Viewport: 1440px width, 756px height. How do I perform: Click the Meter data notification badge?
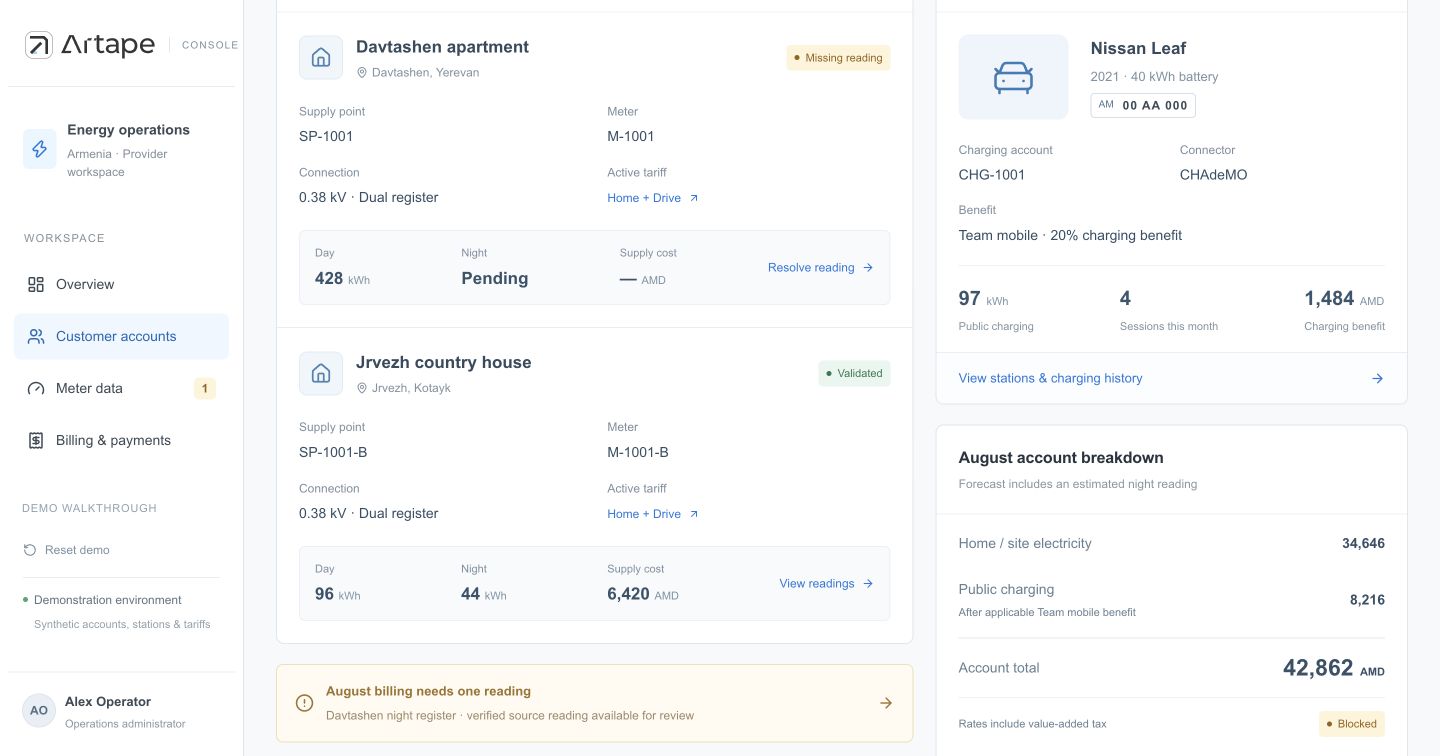coord(204,388)
